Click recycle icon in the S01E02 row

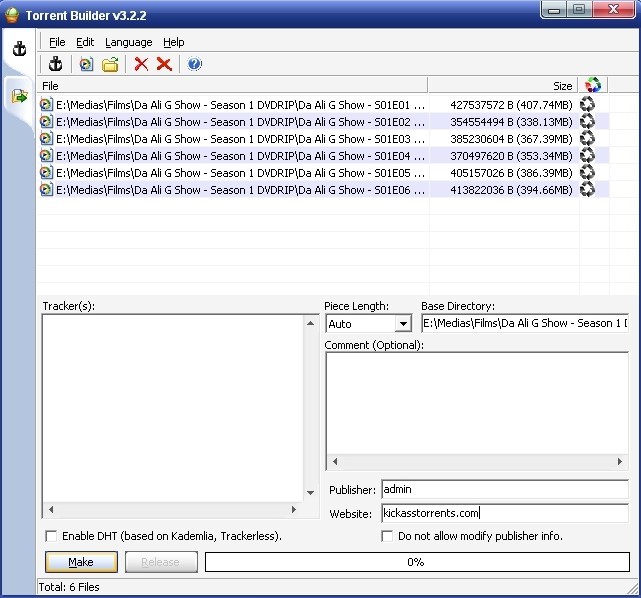[x=587, y=121]
